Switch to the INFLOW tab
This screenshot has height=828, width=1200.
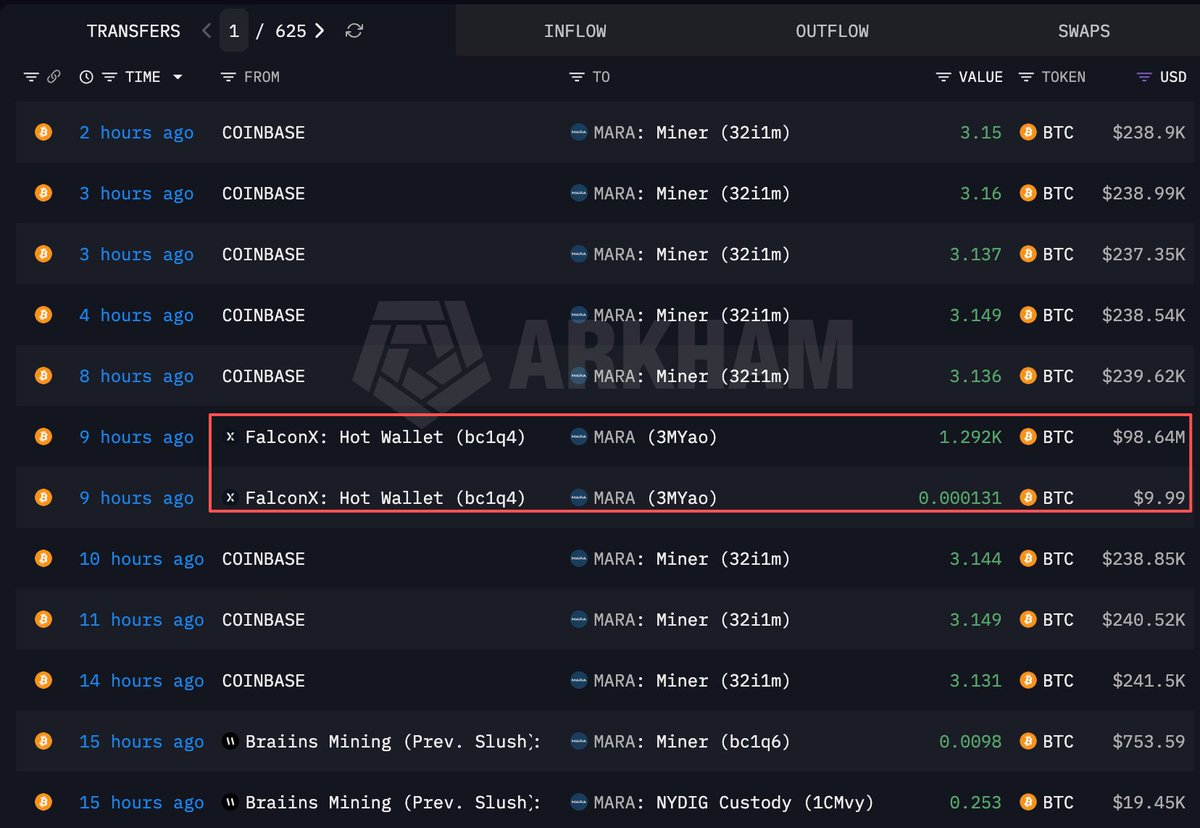tap(575, 31)
